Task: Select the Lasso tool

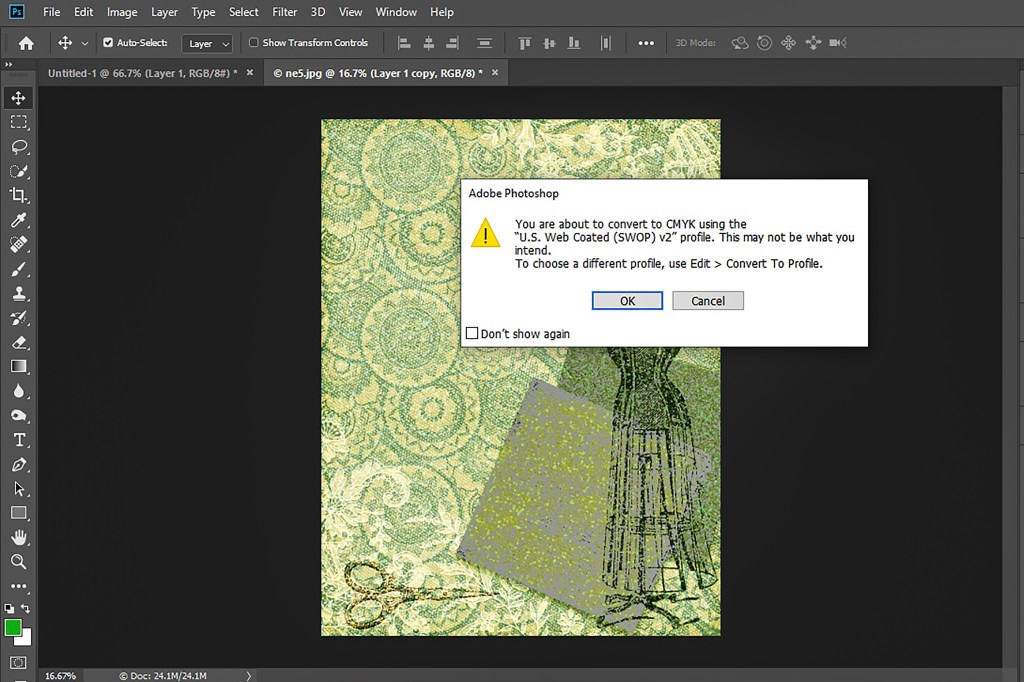Action: point(18,147)
